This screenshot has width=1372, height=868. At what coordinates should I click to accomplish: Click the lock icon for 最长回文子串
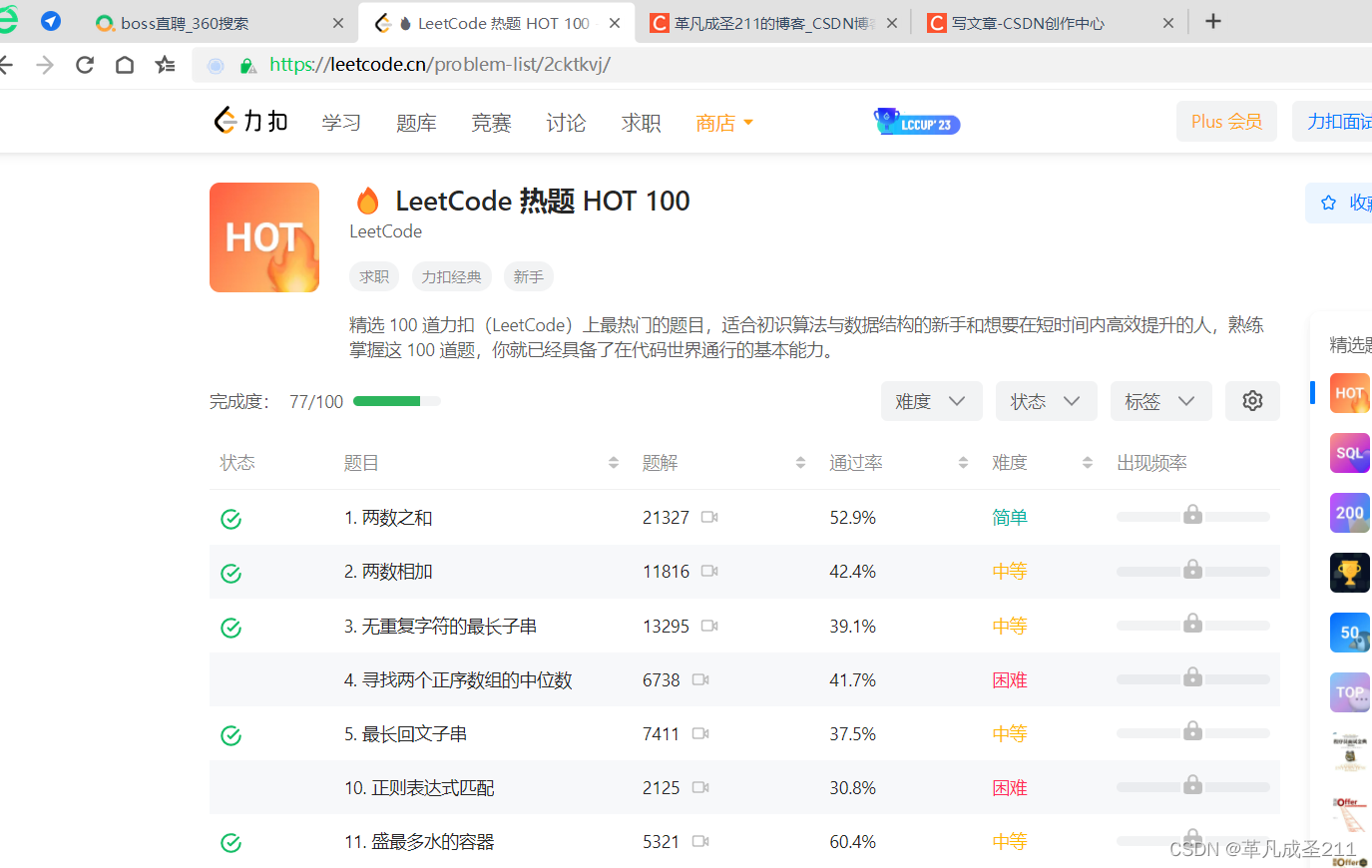click(1192, 731)
